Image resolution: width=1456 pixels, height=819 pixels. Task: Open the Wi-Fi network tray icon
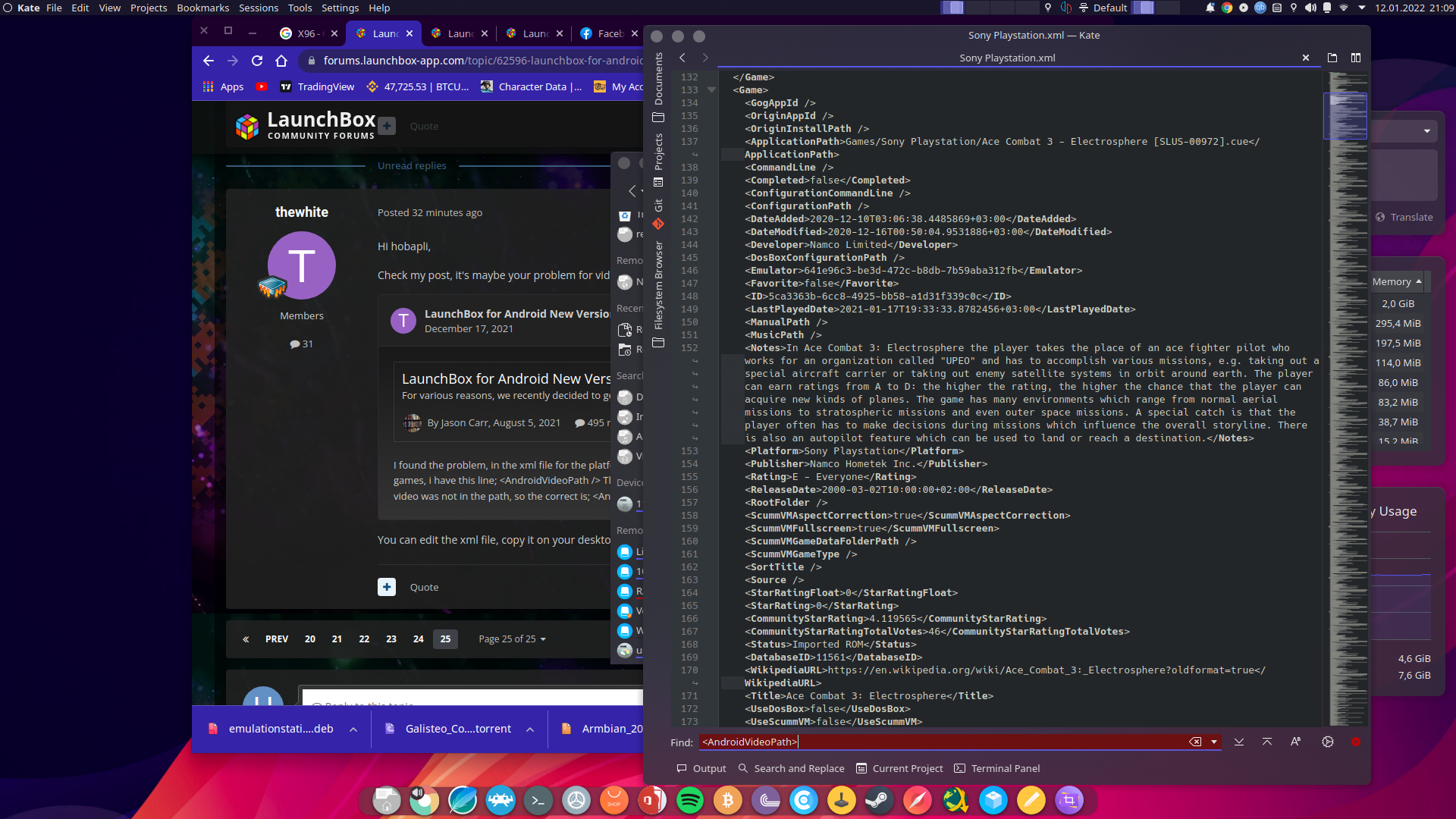pos(1344,8)
